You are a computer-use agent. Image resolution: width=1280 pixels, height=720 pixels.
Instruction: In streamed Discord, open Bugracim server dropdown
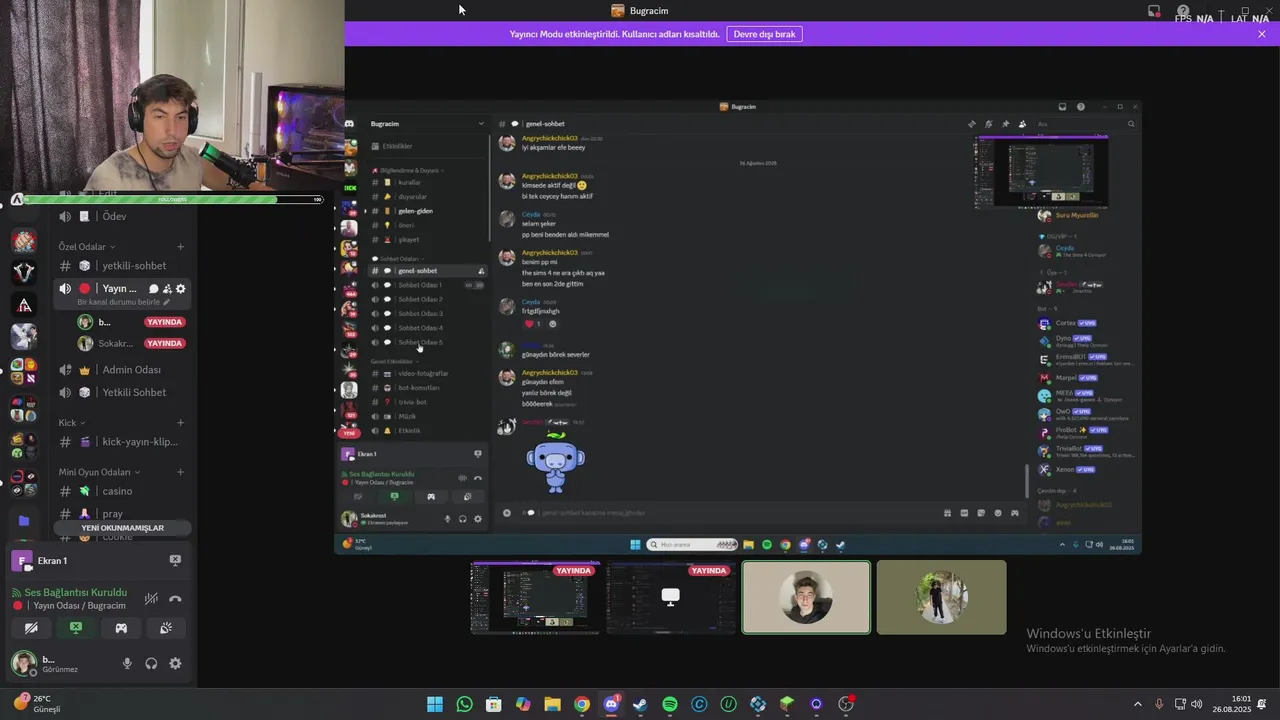pos(427,124)
